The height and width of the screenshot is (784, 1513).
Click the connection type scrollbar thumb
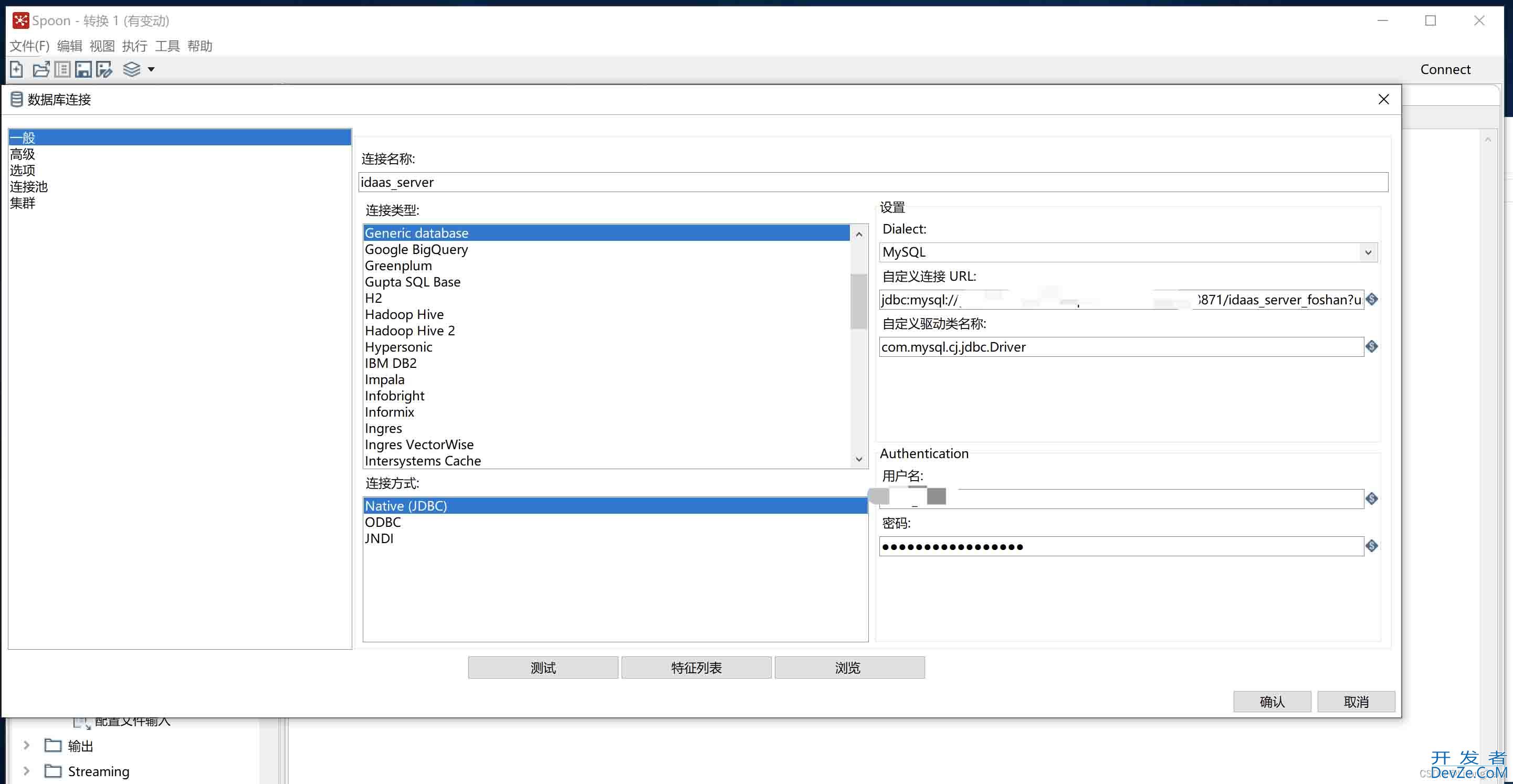point(859,301)
